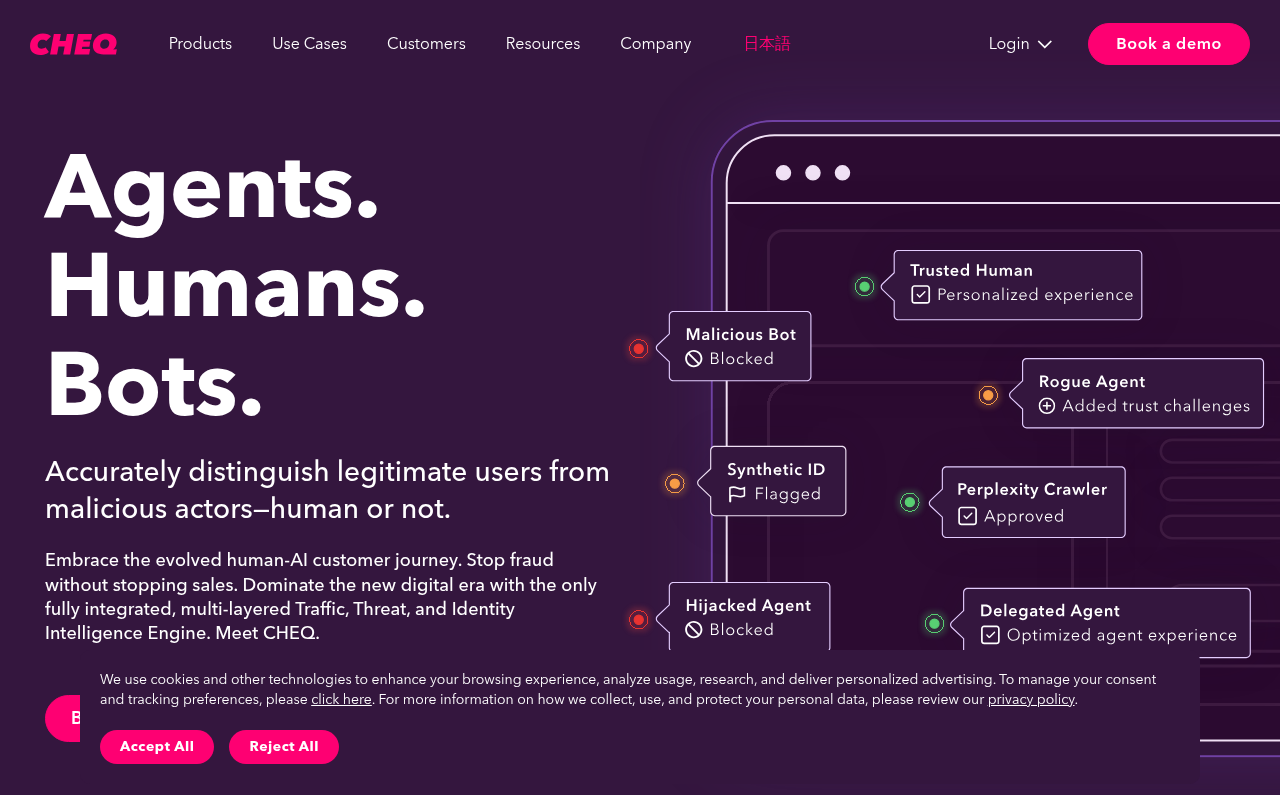Screen dimensions: 1280x800
Task: Select the Customers menu item
Action: [x=426, y=44]
